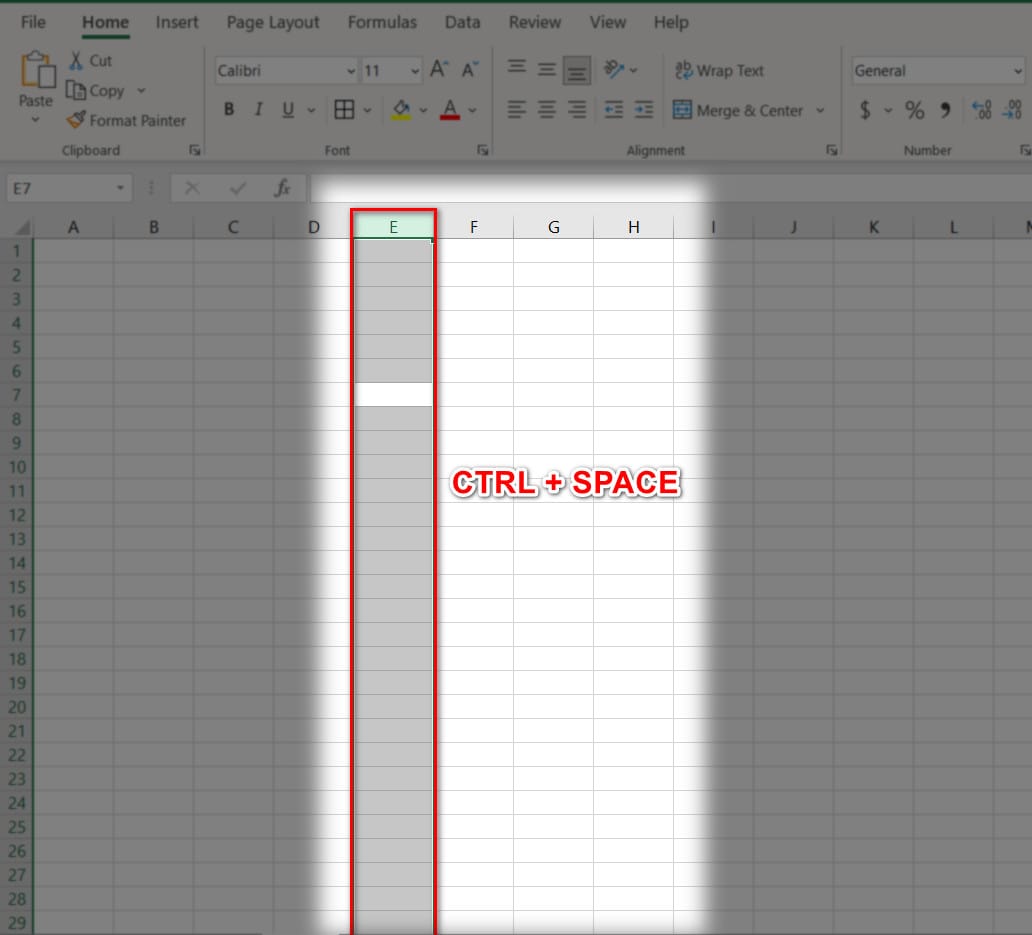Open Font settings dialog launcher
1032x935 pixels.
click(x=482, y=151)
